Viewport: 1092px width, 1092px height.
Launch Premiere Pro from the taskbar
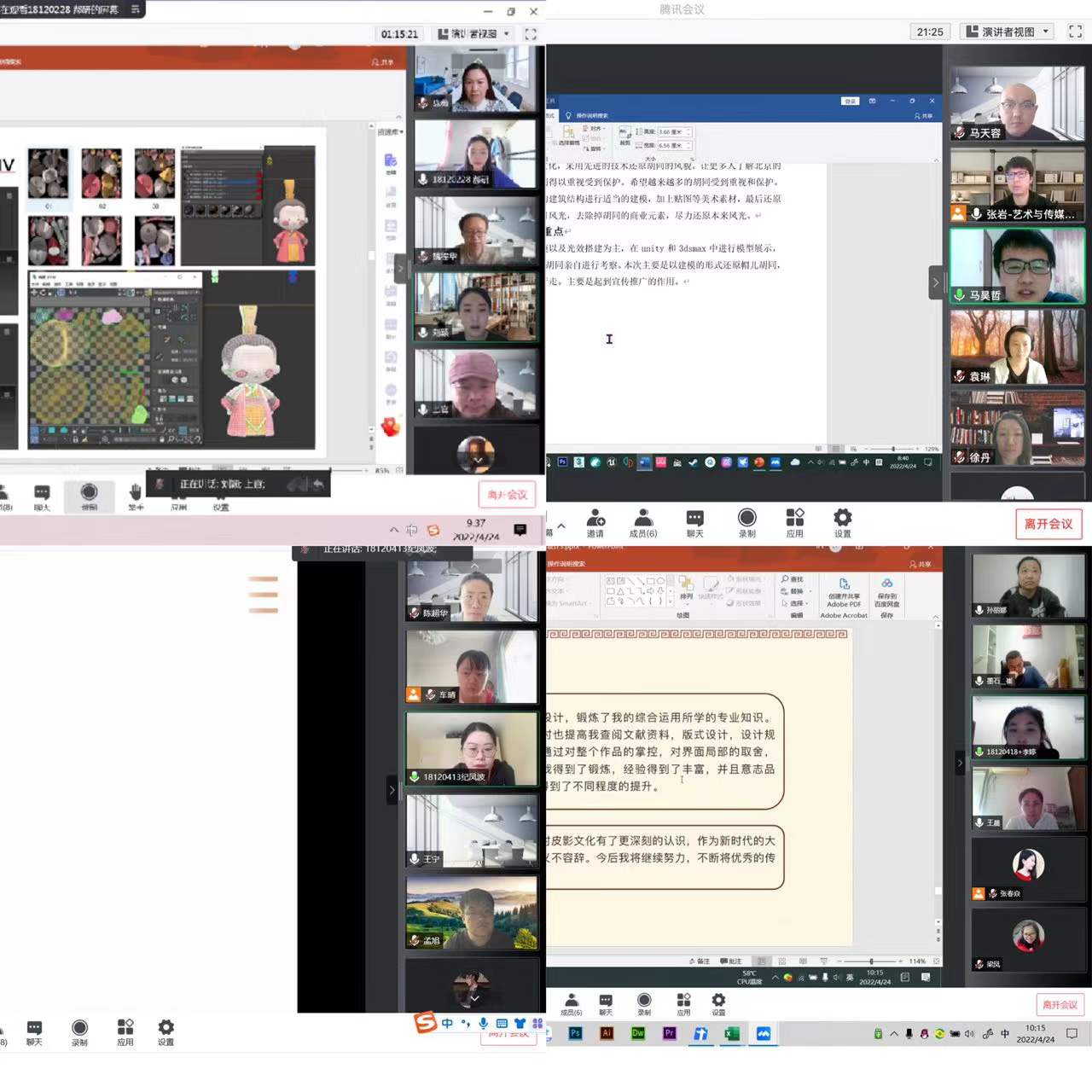(x=669, y=1033)
